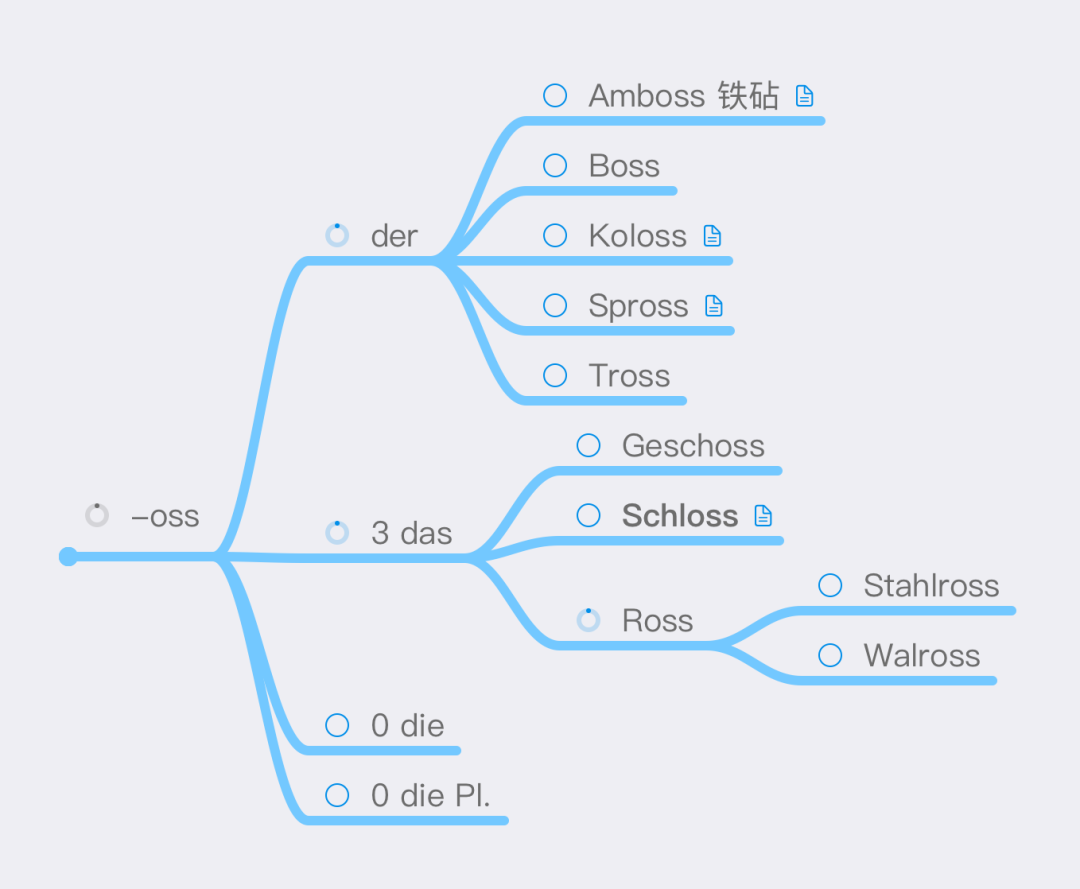Image resolution: width=1080 pixels, height=889 pixels.
Task: Click the progress ring next to Ross
Action: [588, 620]
